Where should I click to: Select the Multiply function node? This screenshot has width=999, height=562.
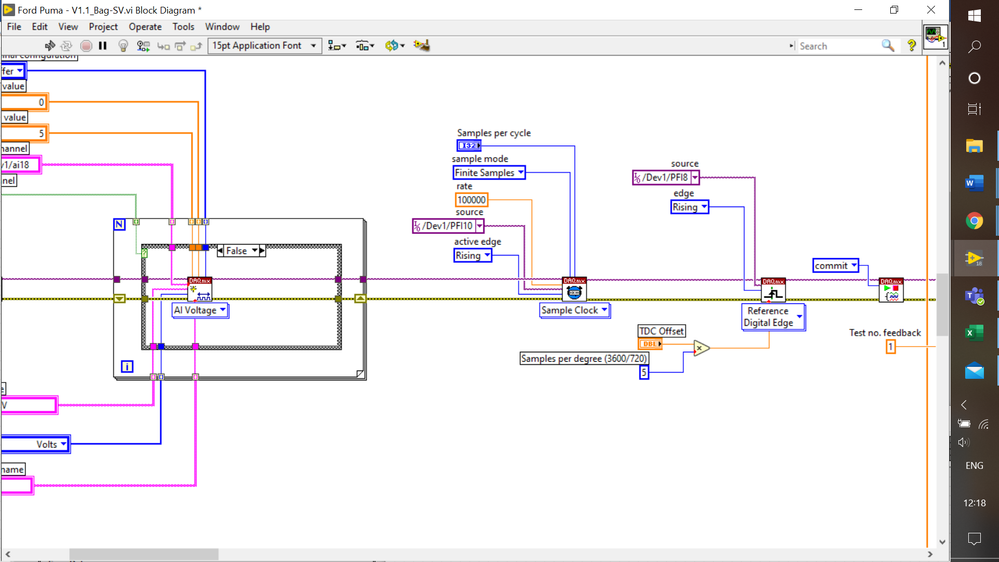(x=701, y=348)
